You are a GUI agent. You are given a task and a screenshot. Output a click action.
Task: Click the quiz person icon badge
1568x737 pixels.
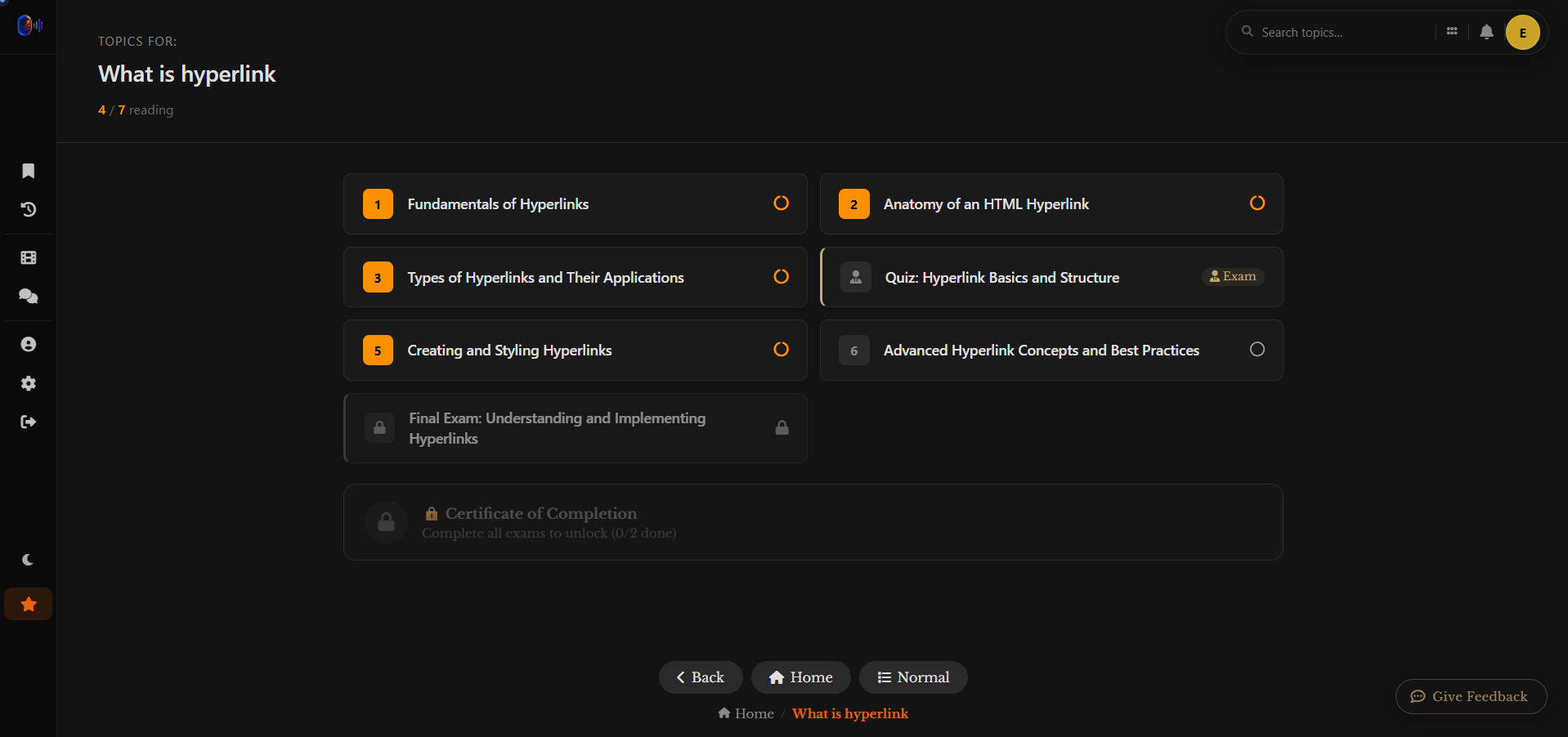pos(855,278)
